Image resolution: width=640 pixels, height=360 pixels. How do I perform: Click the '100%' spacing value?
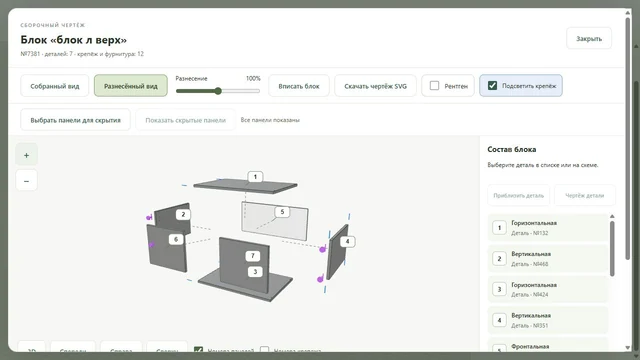[253, 78]
